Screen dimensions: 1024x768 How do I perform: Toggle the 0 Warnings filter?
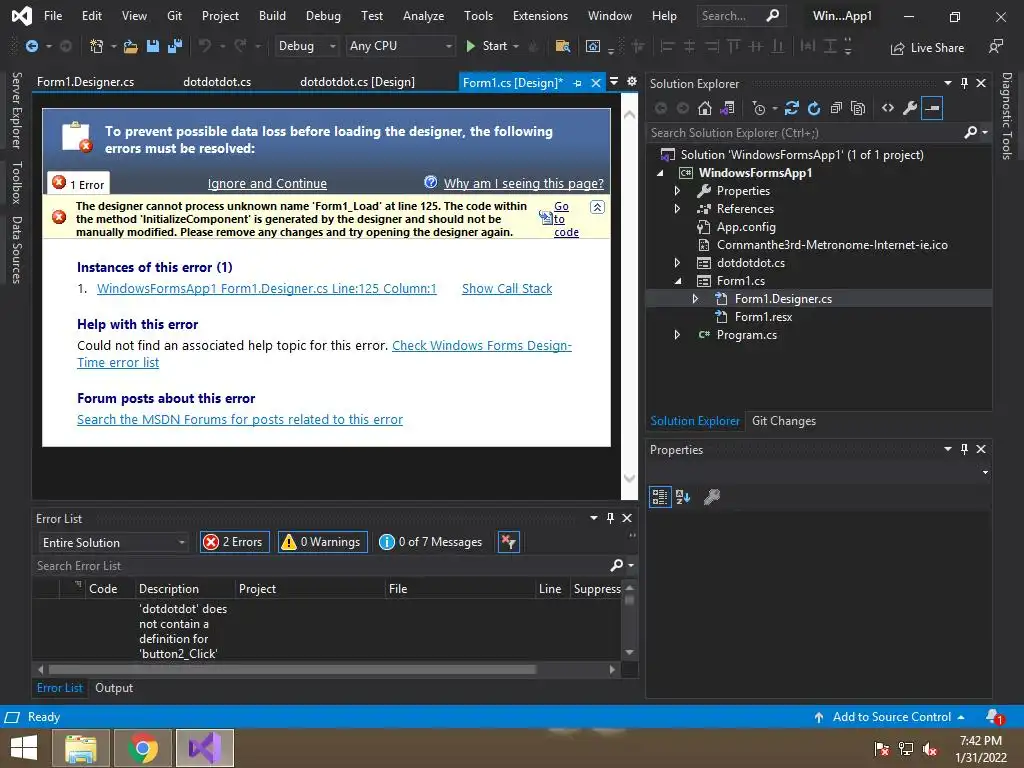(x=323, y=542)
